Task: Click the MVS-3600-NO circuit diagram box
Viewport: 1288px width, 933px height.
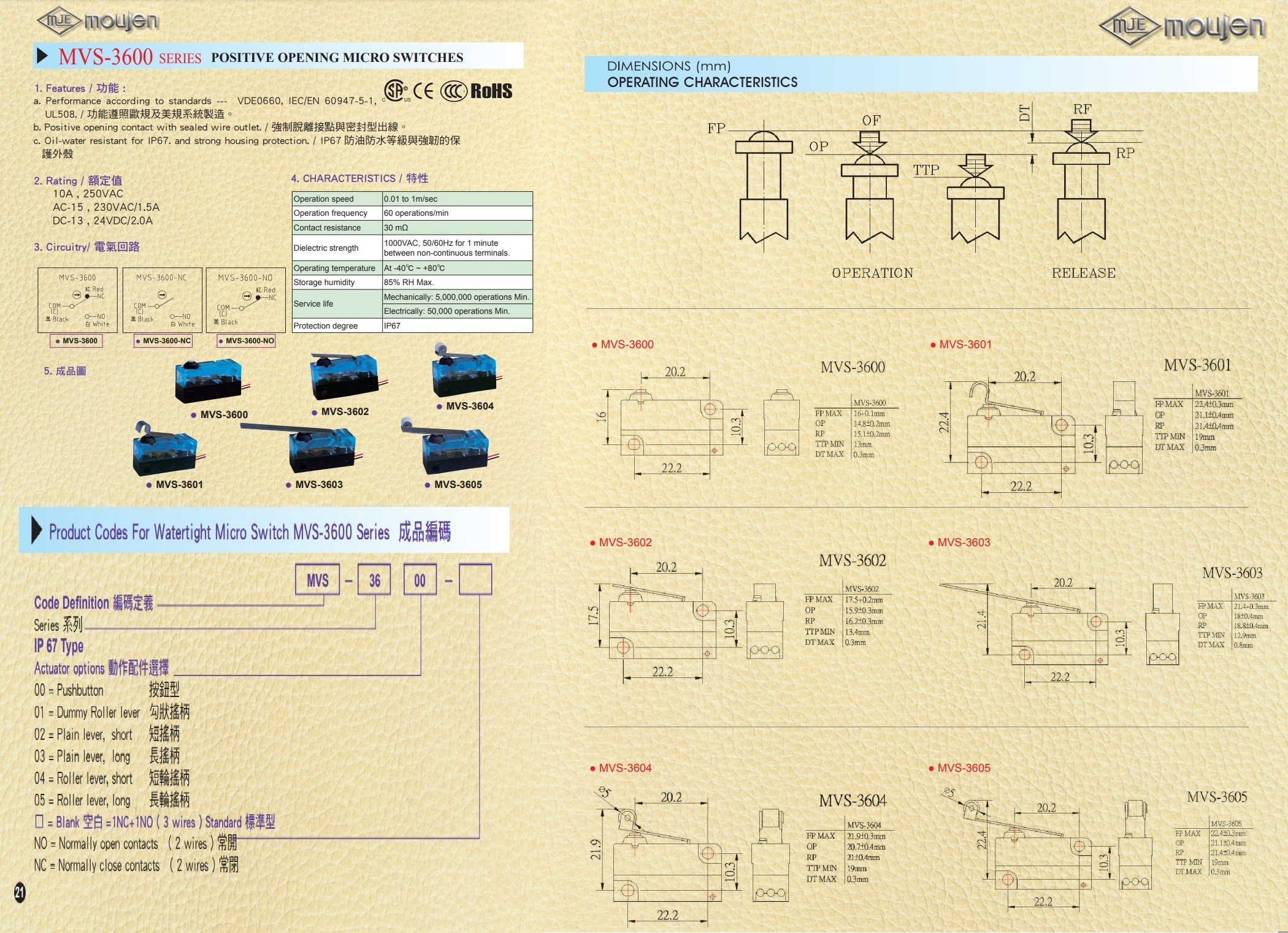Action: (246, 300)
